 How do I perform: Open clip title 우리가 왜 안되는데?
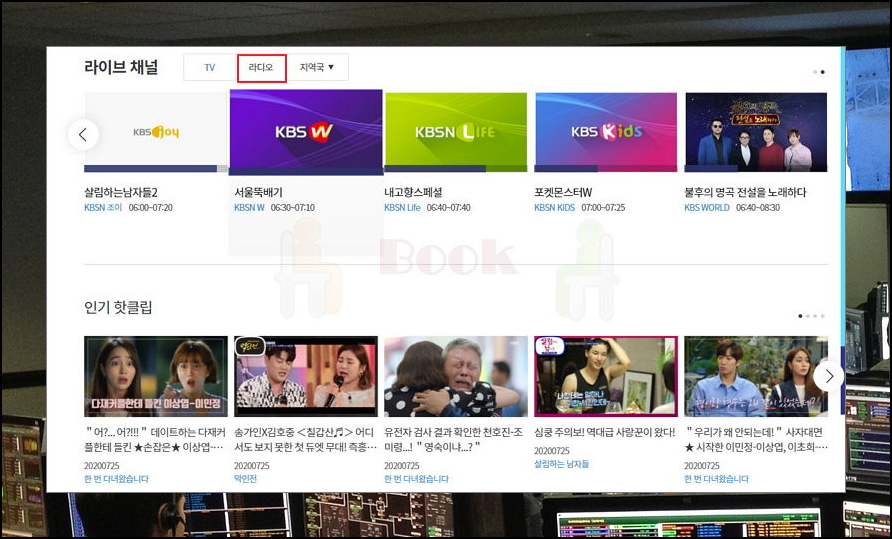tap(756, 439)
